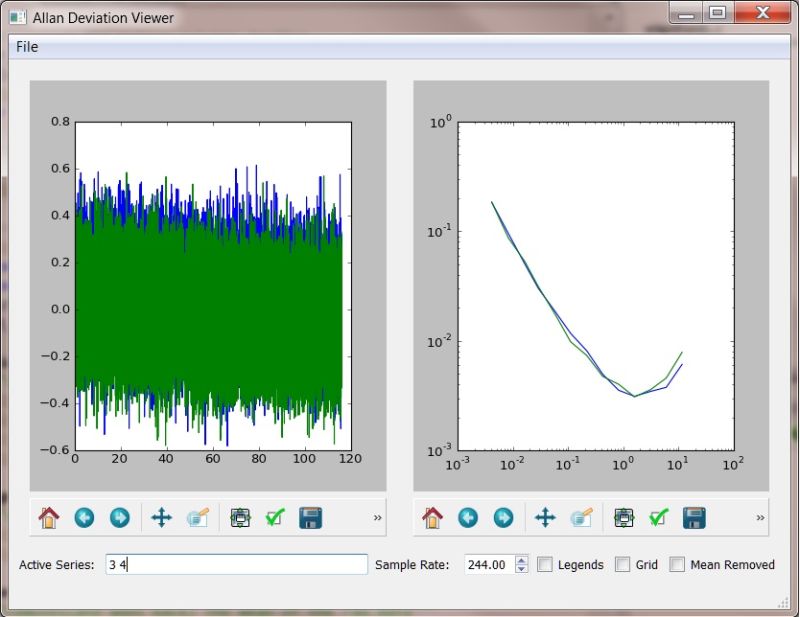This screenshot has width=800, height=617.
Task: Expand the overflow chevron on the right toolbar
Action: 761,517
